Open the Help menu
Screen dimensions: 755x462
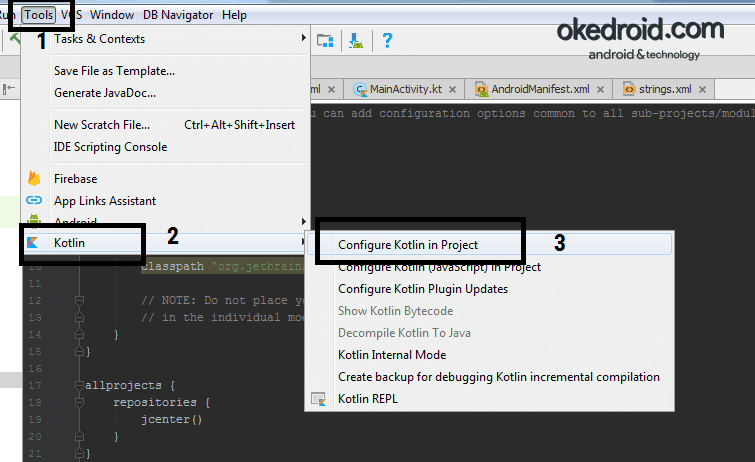tap(234, 15)
